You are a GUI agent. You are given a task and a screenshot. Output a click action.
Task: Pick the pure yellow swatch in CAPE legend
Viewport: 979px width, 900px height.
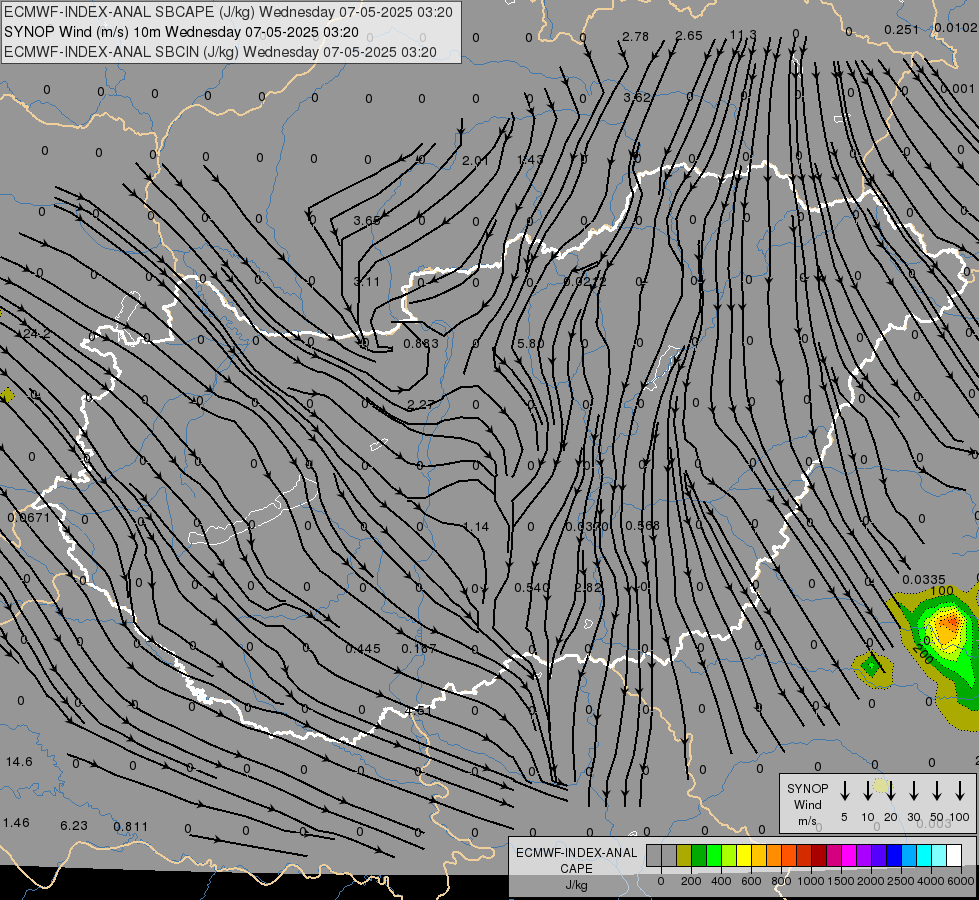(x=744, y=856)
